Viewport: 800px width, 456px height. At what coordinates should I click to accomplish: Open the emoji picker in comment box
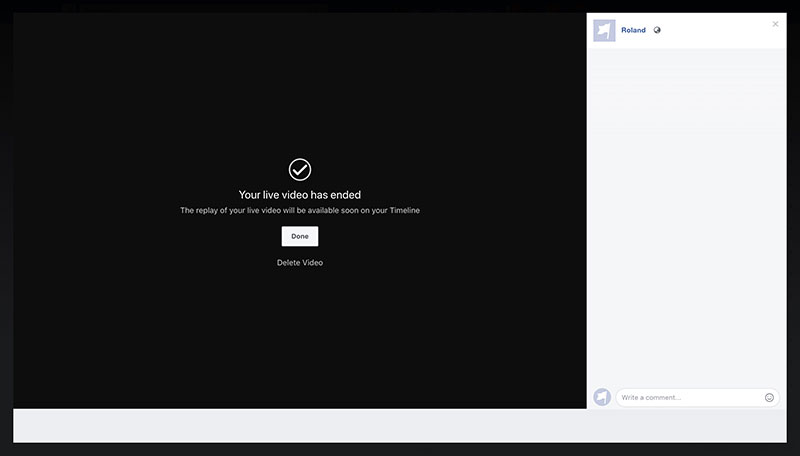point(769,397)
